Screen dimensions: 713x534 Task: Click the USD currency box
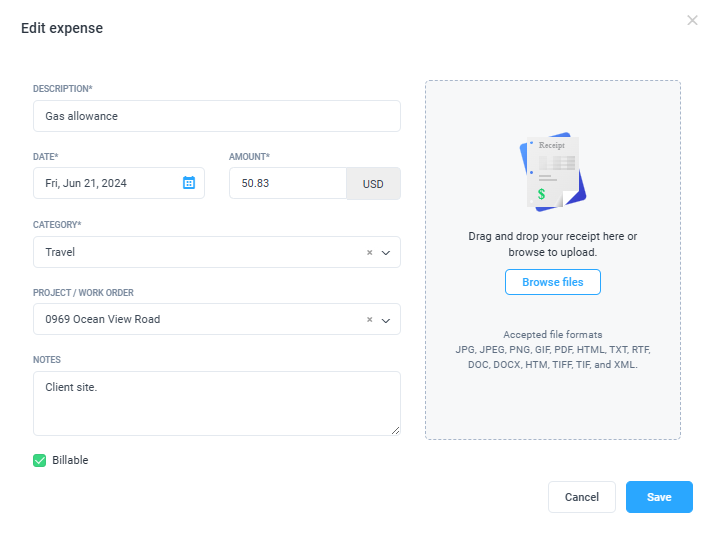tap(373, 184)
